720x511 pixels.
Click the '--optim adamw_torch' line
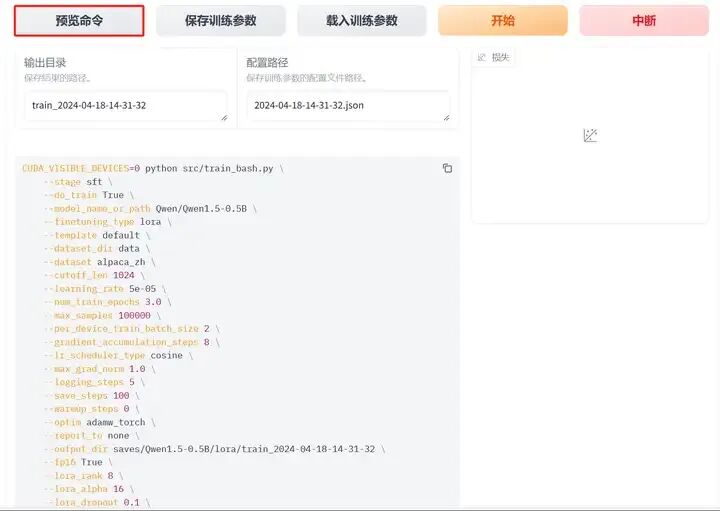(x=100, y=422)
